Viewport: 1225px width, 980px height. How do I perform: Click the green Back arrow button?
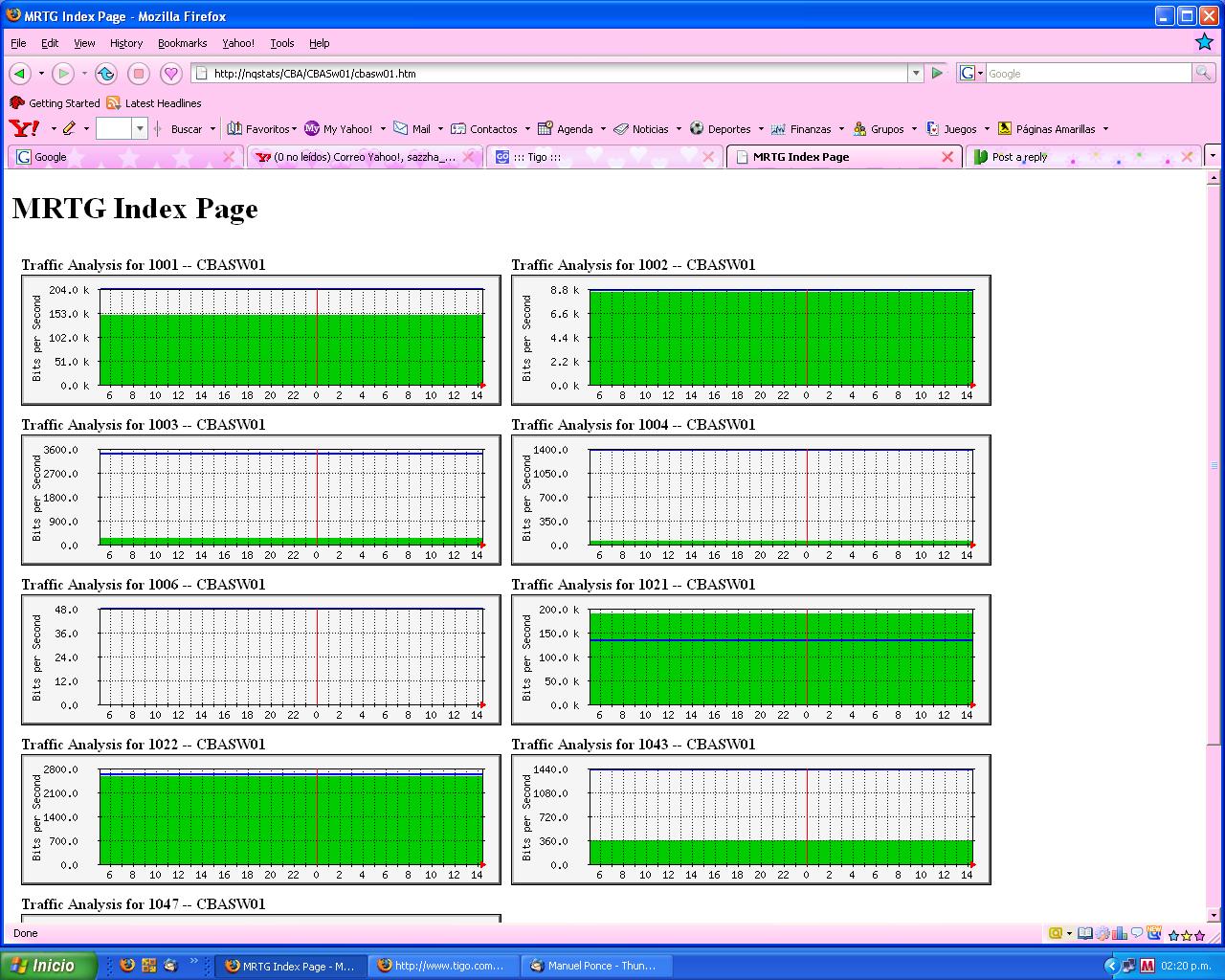[x=19, y=74]
